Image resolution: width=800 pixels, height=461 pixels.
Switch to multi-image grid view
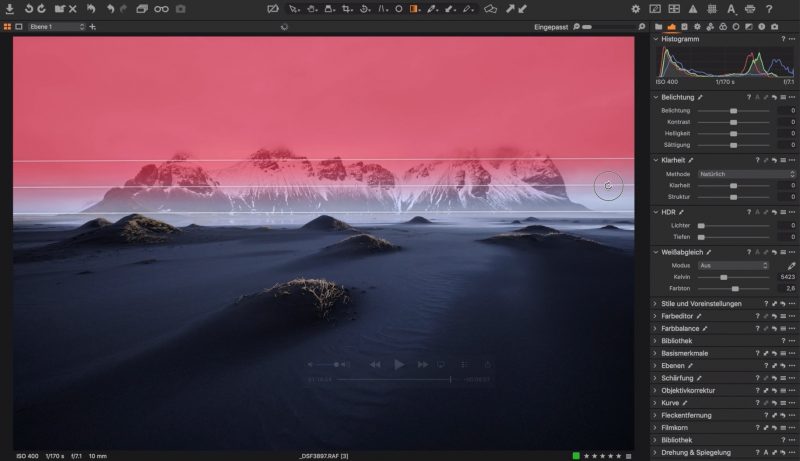coord(7,26)
